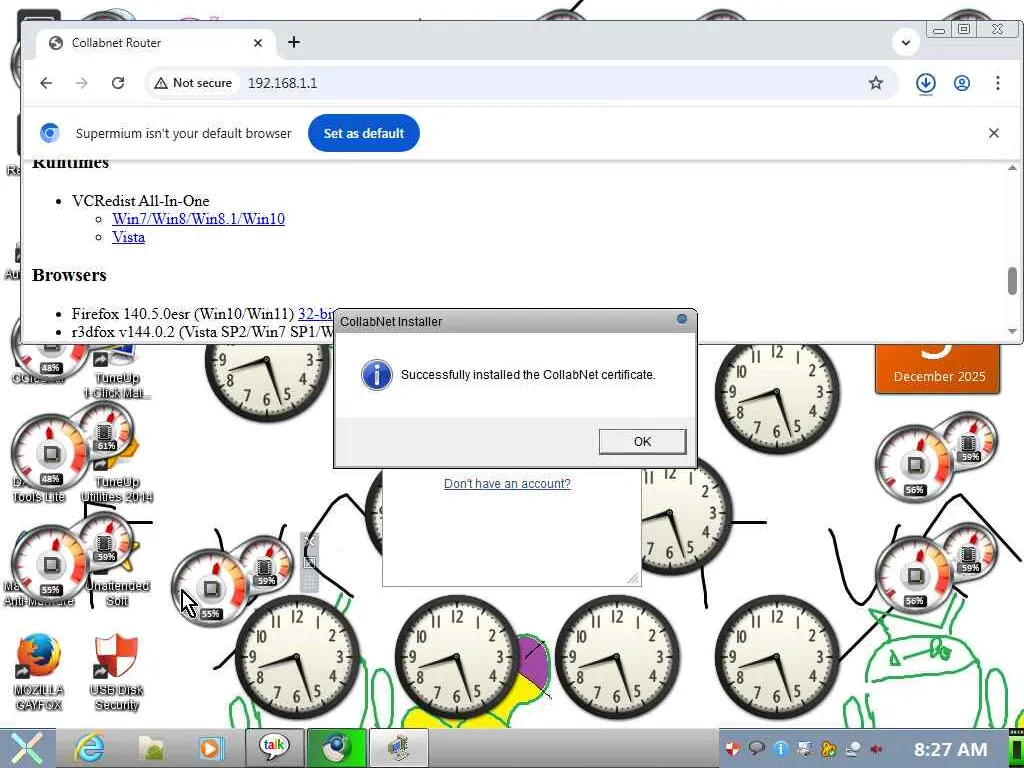Click the page vertical scrollbar thumb

pyautogui.click(x=1012, y=281)
